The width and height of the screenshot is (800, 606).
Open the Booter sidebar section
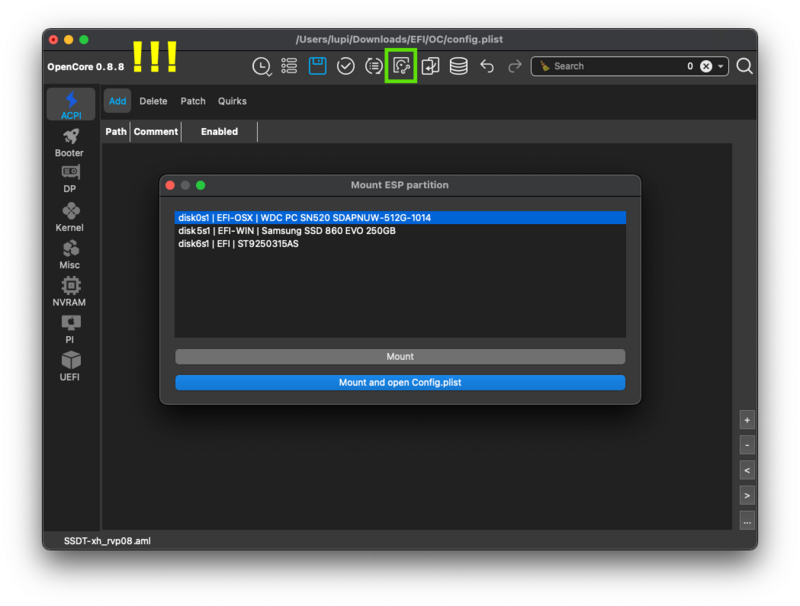70,143
